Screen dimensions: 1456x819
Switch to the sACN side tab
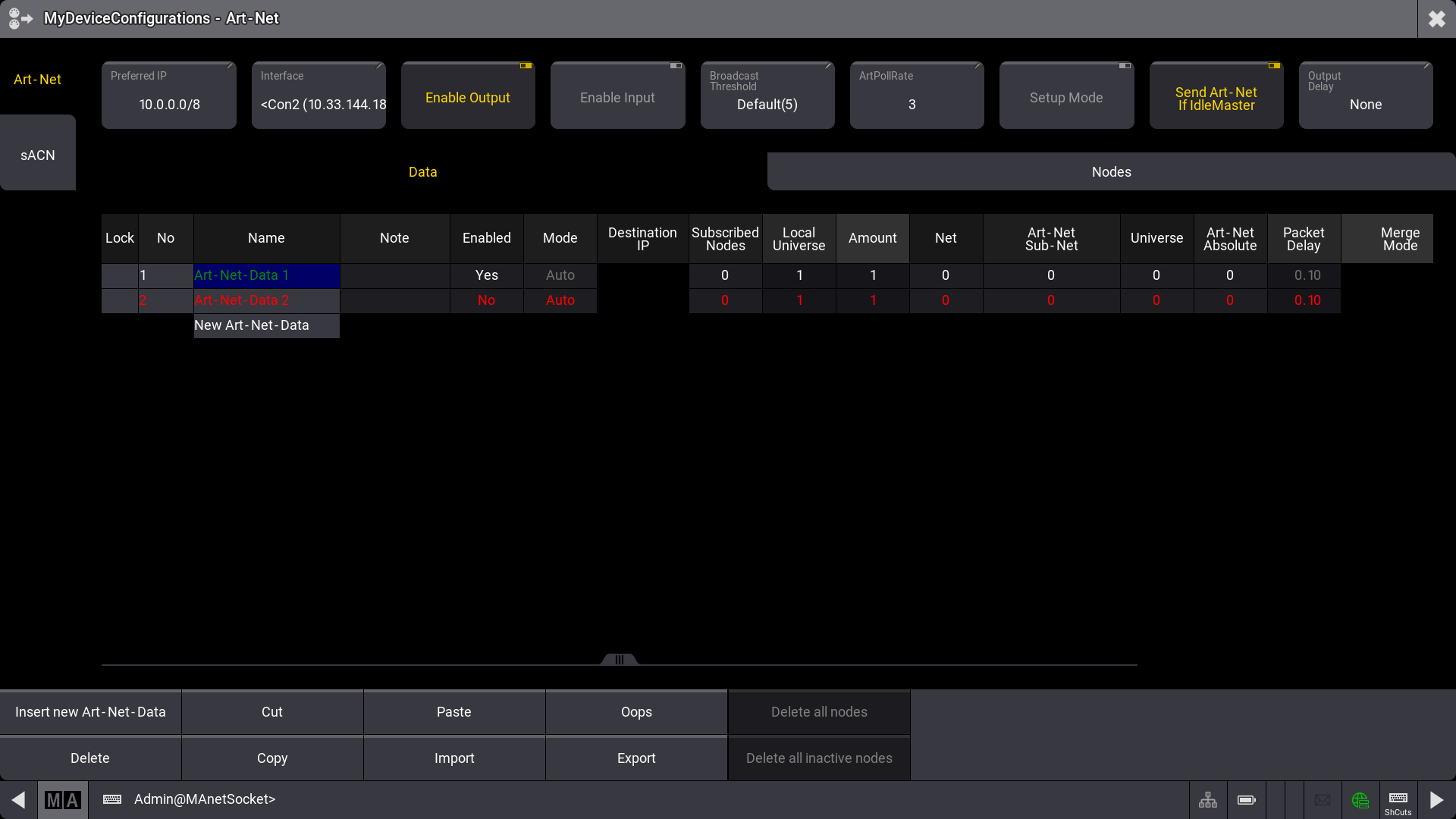click(x=37, y=155)
